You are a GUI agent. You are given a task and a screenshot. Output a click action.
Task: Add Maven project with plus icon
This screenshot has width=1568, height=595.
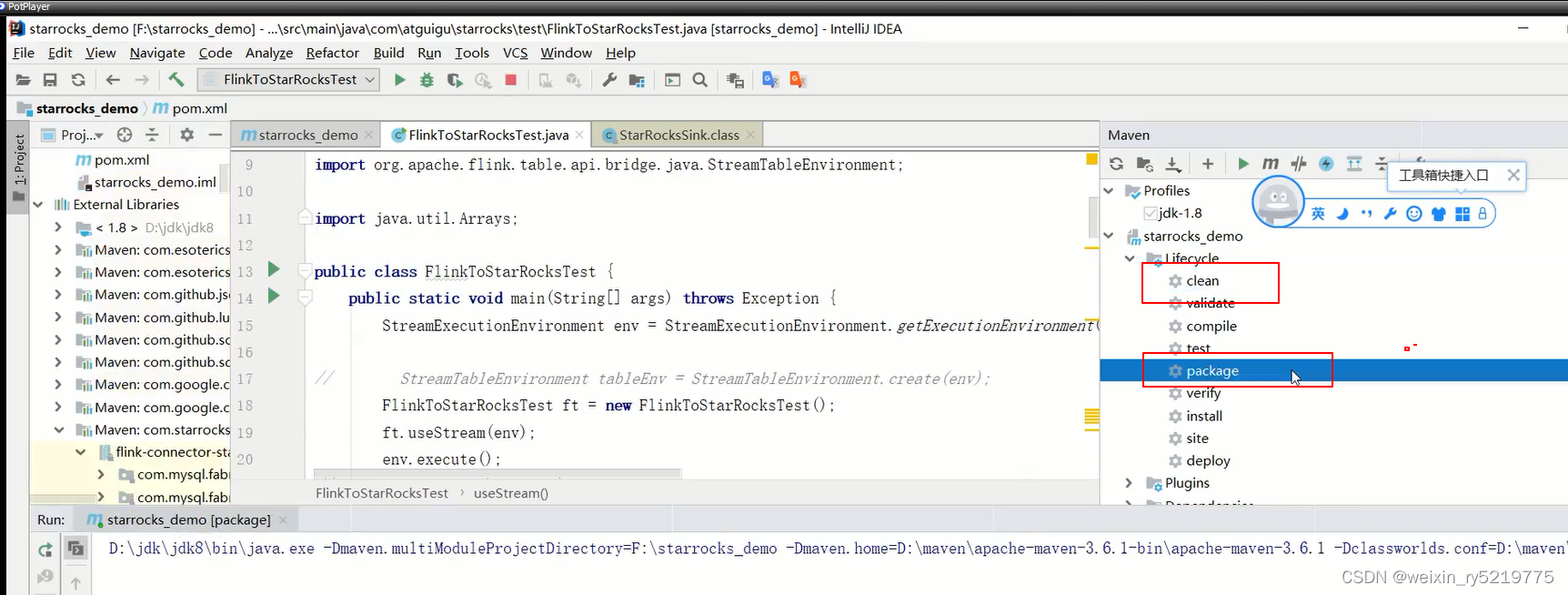click(x=1208, y=164)
